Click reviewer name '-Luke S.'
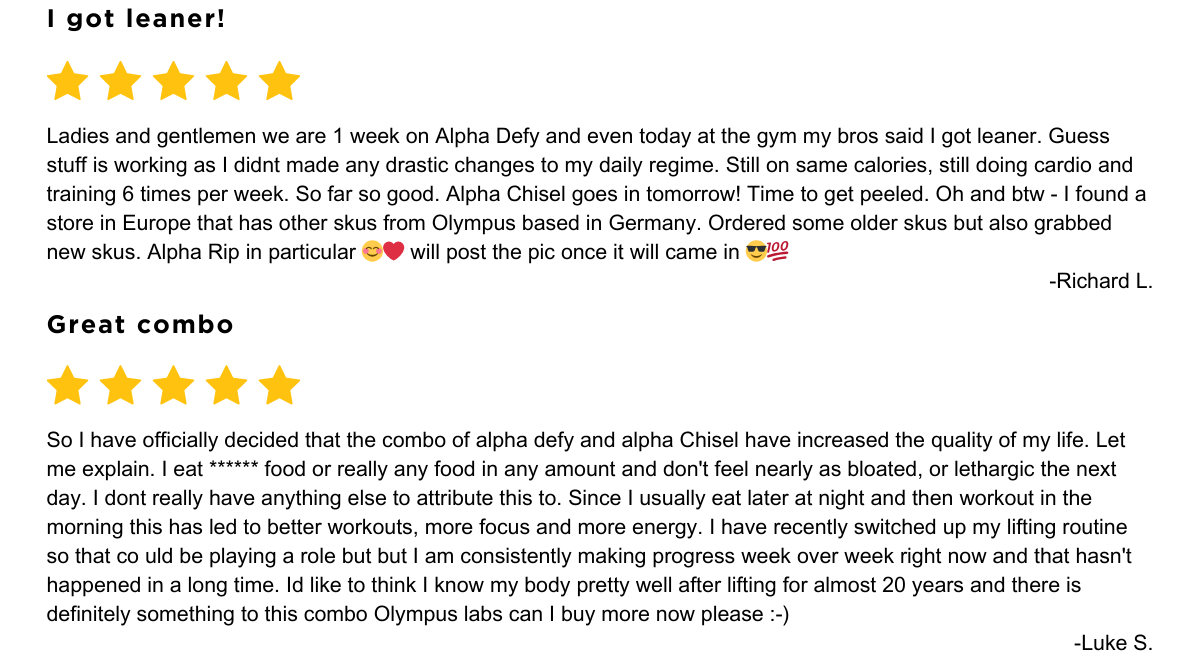1200x669 pixels. (x=1113, y=643)
